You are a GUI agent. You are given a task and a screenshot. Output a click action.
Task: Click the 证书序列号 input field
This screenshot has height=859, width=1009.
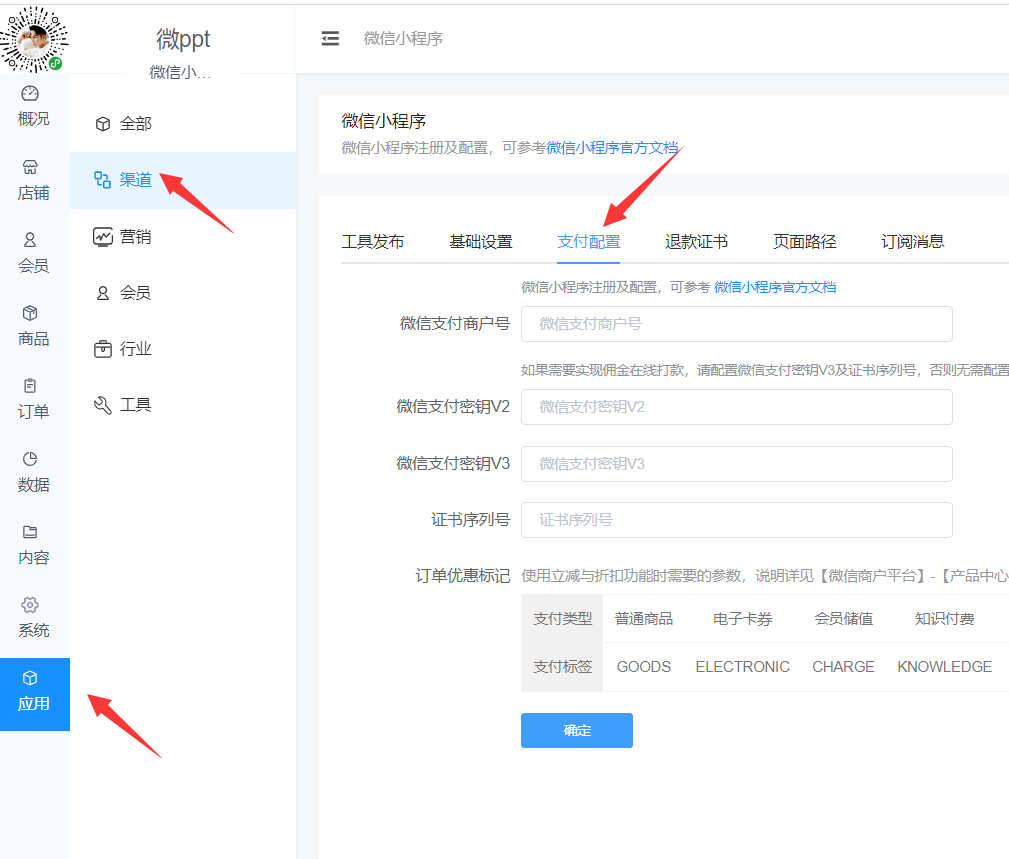[736, 520]
